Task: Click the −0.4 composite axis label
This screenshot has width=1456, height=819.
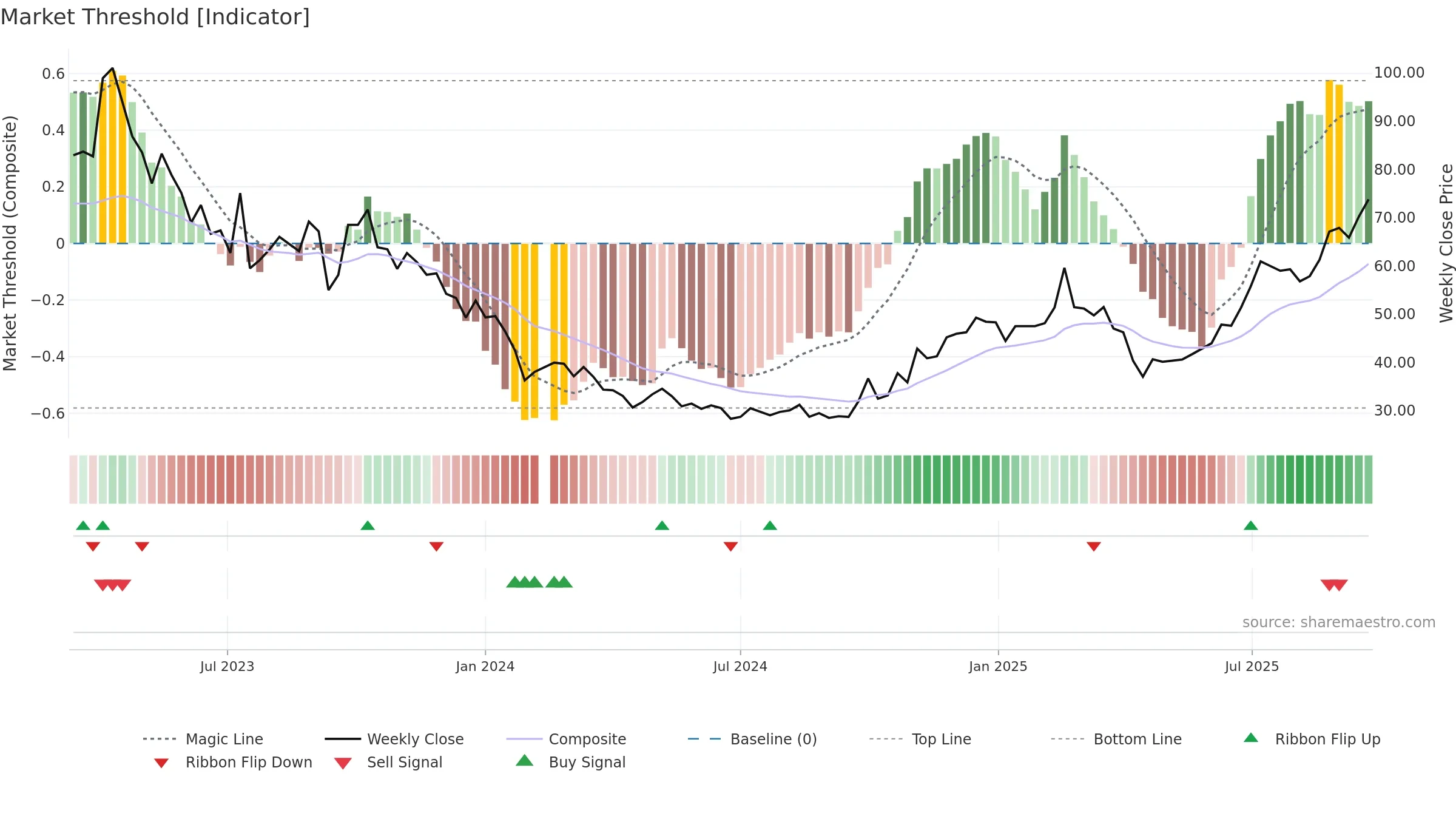Action: (48, 357)
